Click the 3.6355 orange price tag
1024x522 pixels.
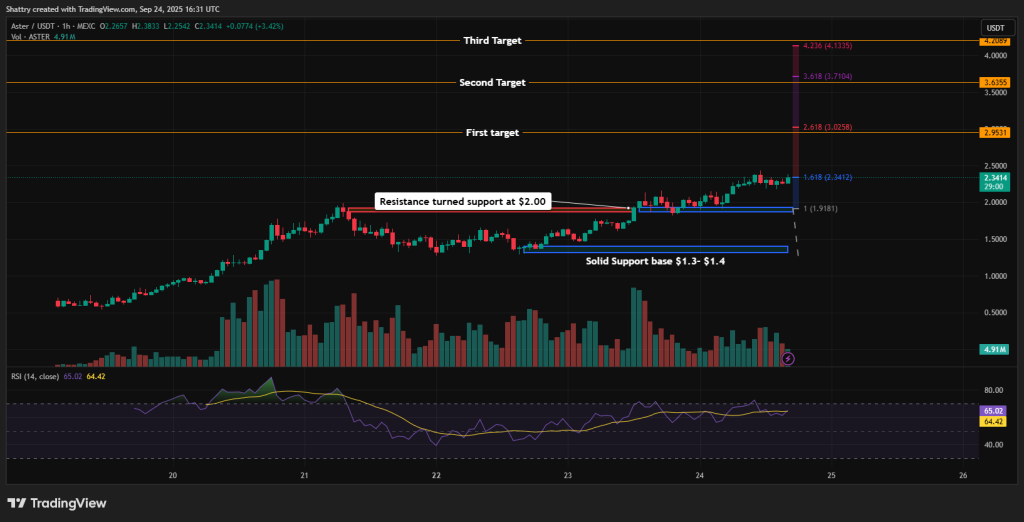click(996, 82)
